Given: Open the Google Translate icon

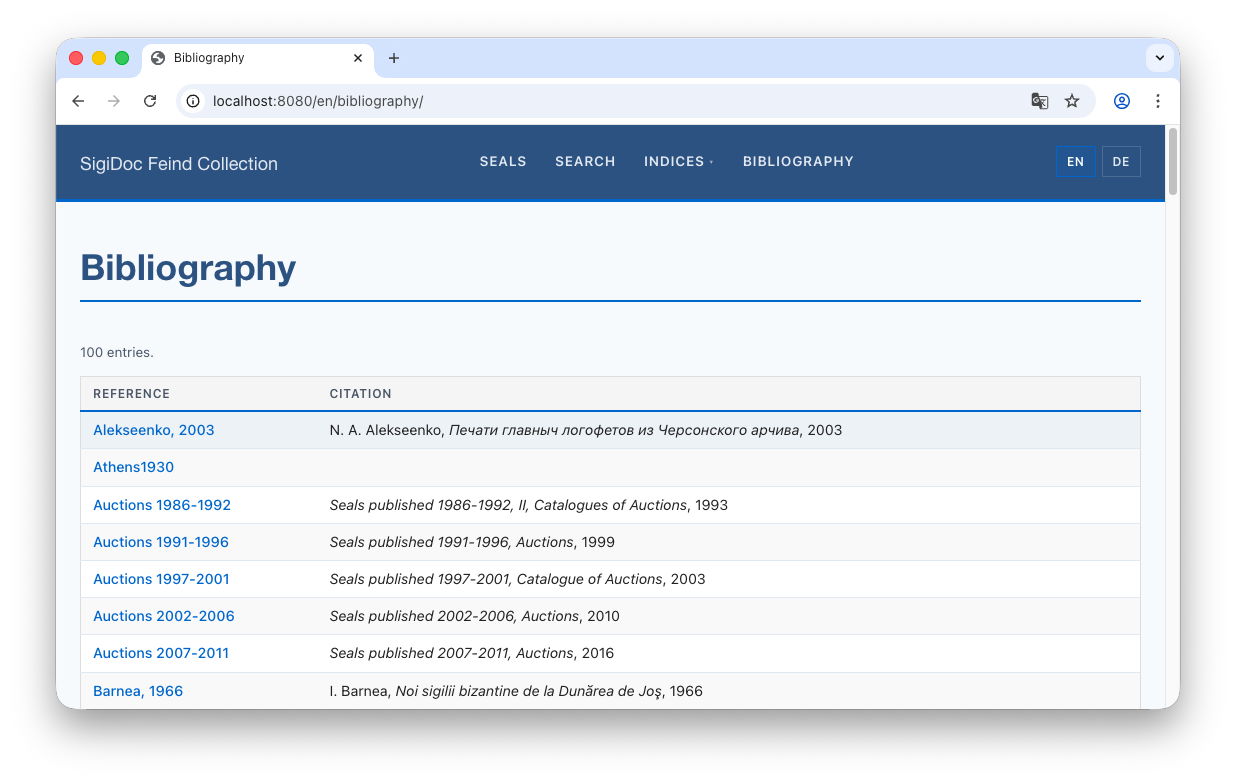Looking at the screenshot, I should click(1040, 101).
